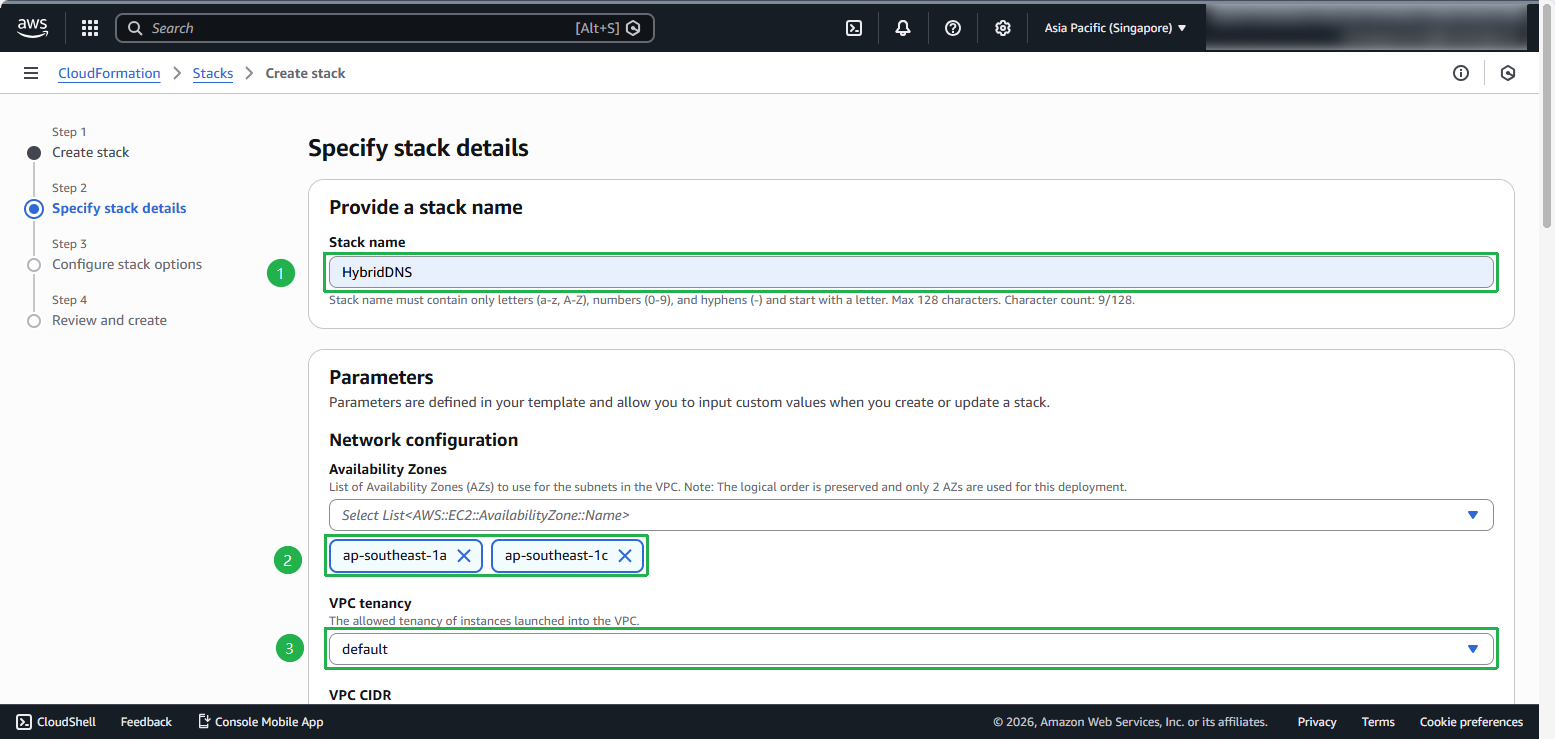Screen dimensions: 1555x739
Task: Remove ap-southeast-1a from selected zones
Action: click(463, 555)
